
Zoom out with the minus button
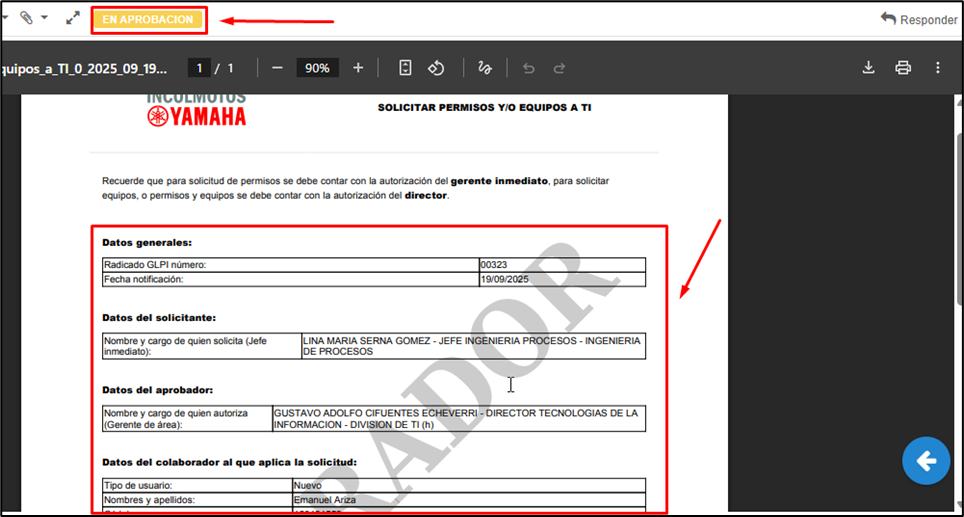[277, 68]
